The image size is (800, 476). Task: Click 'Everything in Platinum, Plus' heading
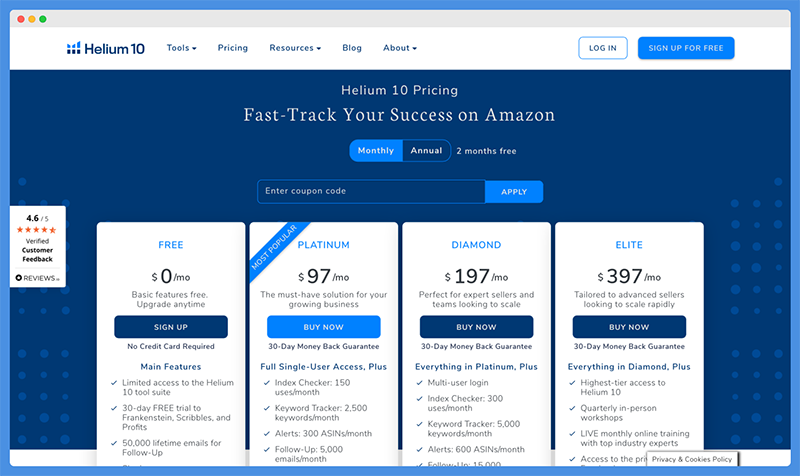coord(476,367)
